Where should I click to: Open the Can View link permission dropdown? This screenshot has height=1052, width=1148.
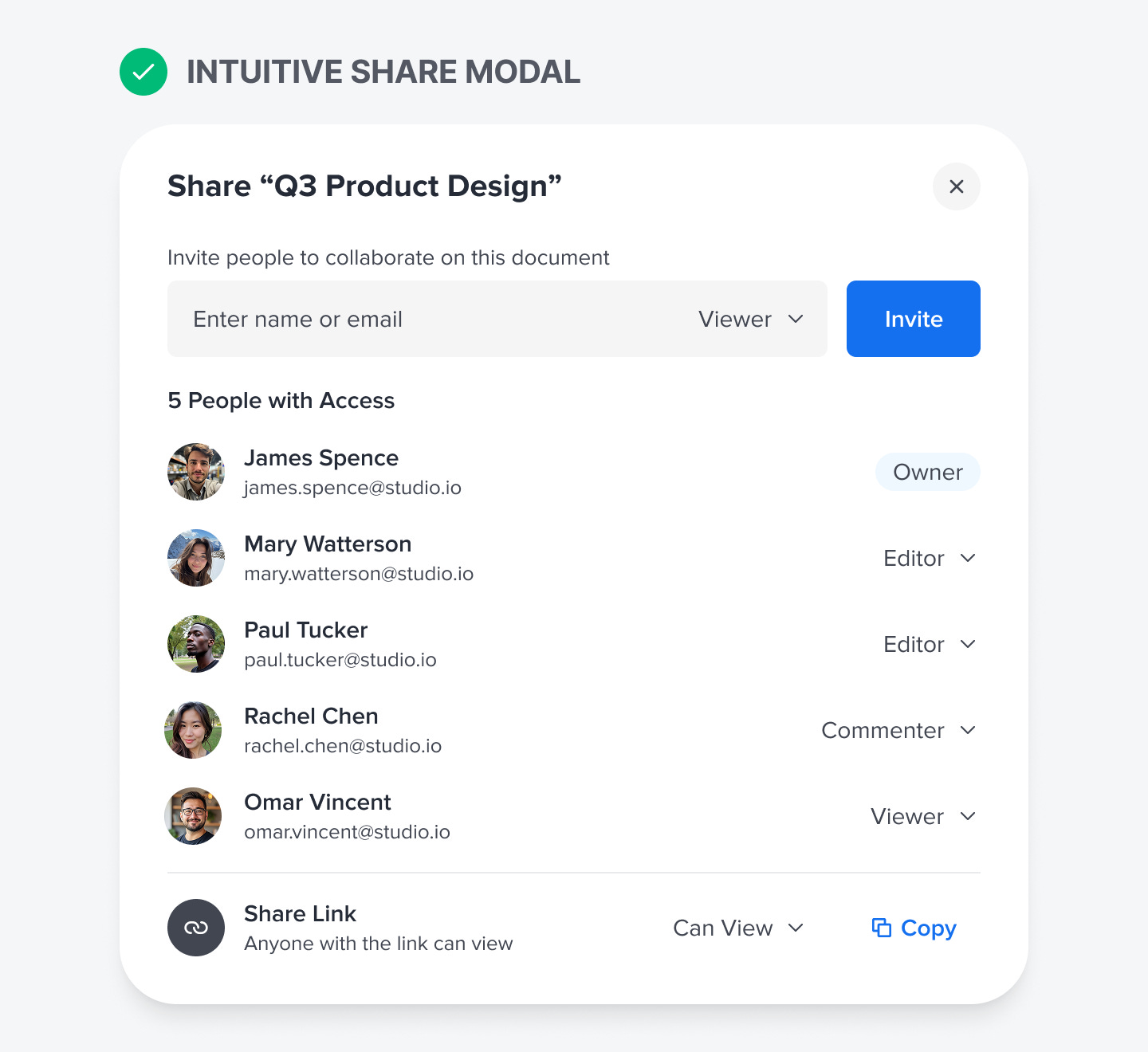[x=738, y=928]
